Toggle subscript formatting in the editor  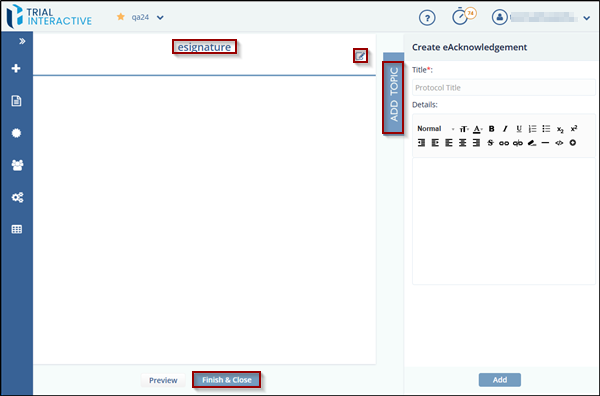click(x=560, y=129)
